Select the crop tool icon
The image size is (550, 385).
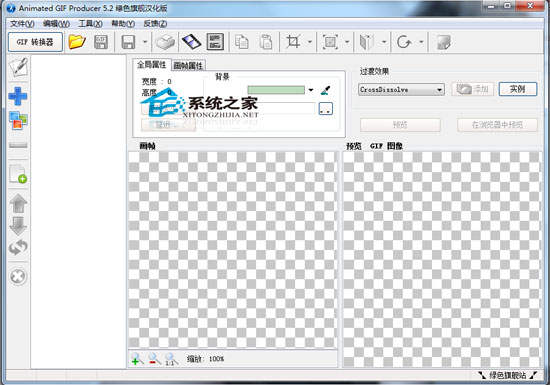(x=293, y=42)
